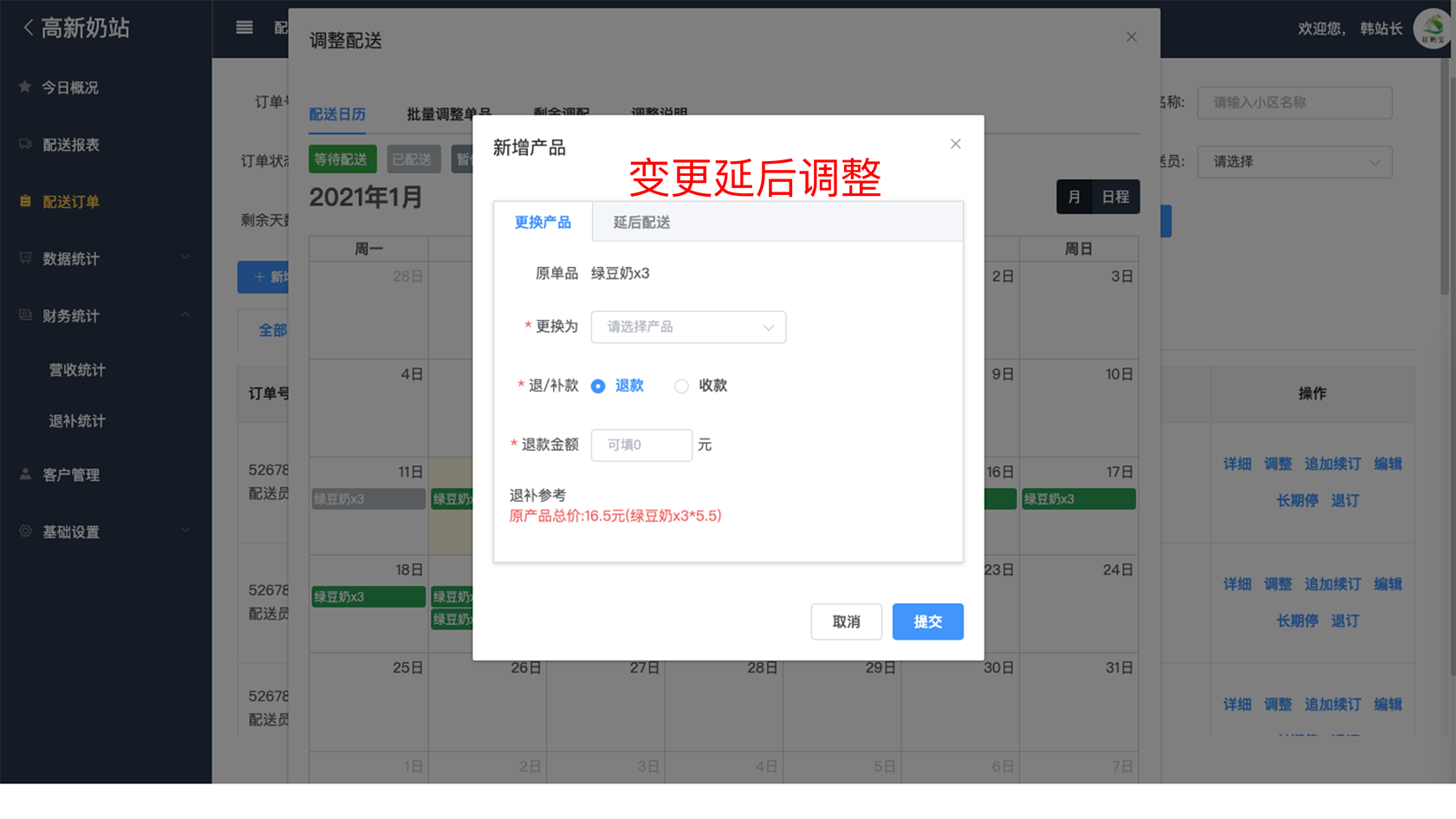Click user avatar in top right
This screenshot has height=819, width=1456.
coord(1433,29)
